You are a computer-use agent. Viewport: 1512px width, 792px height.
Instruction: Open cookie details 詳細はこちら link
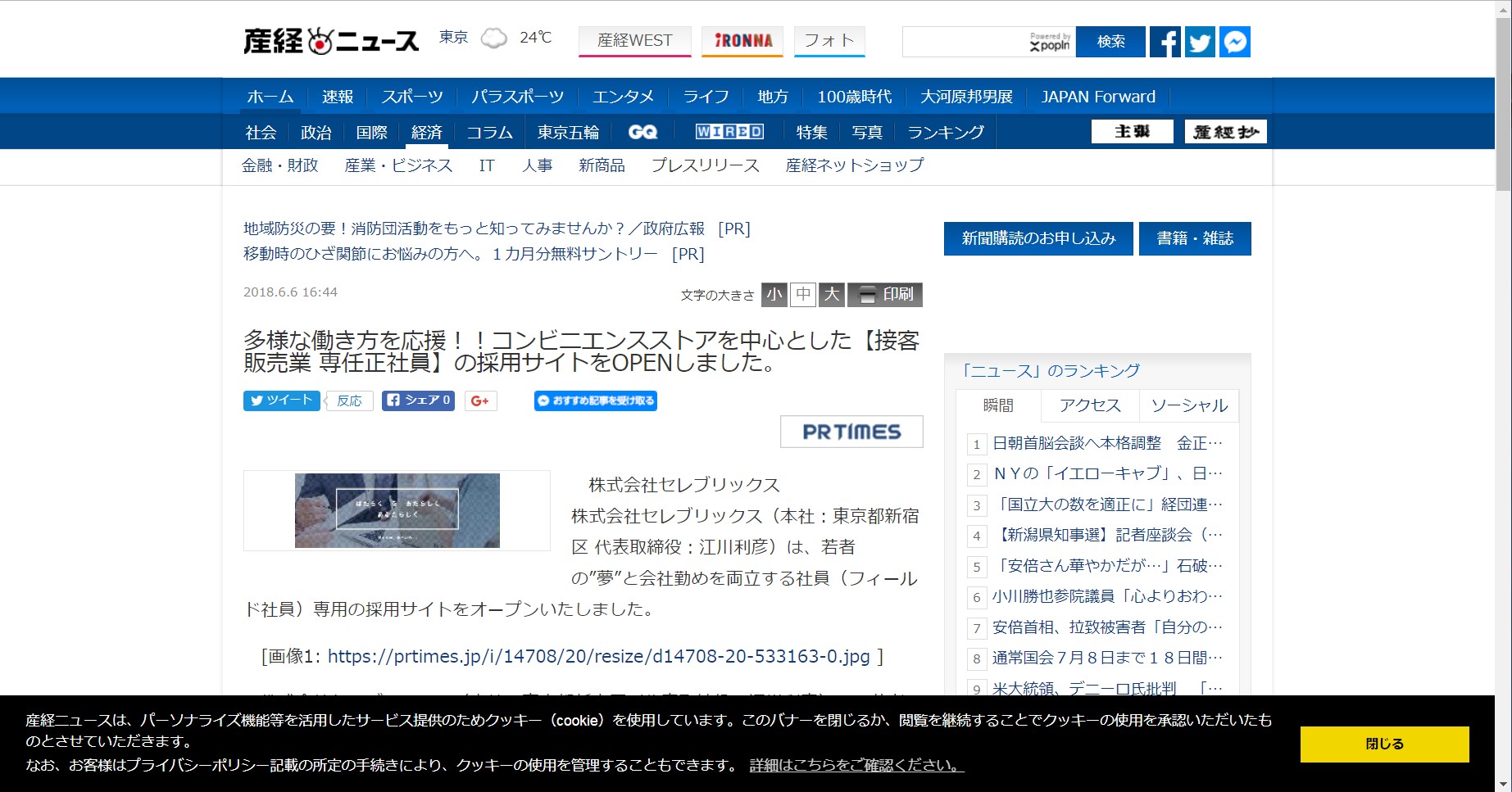[856, 765]
